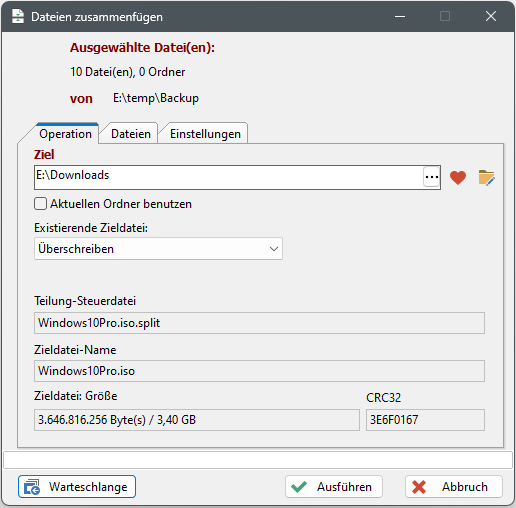
Task: Click the red X icon on Abbruch
Action: [x=419, y=487]
